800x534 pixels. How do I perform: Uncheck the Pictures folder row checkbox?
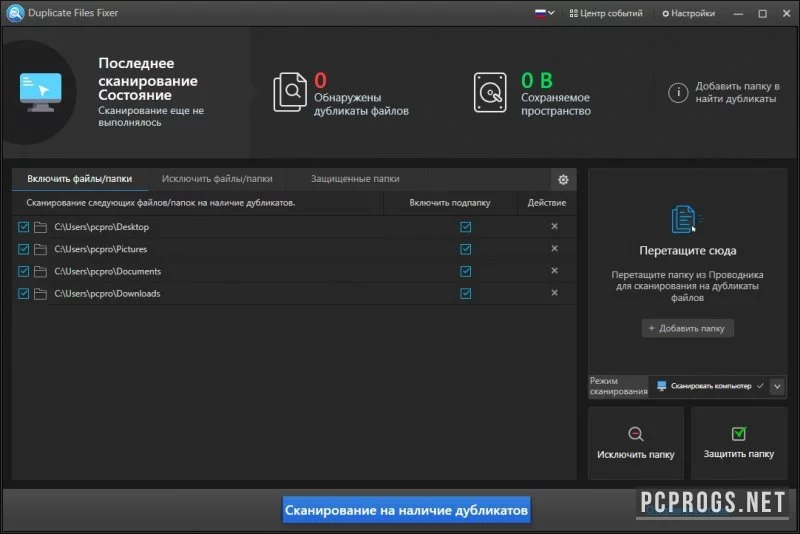coord(23,249)
